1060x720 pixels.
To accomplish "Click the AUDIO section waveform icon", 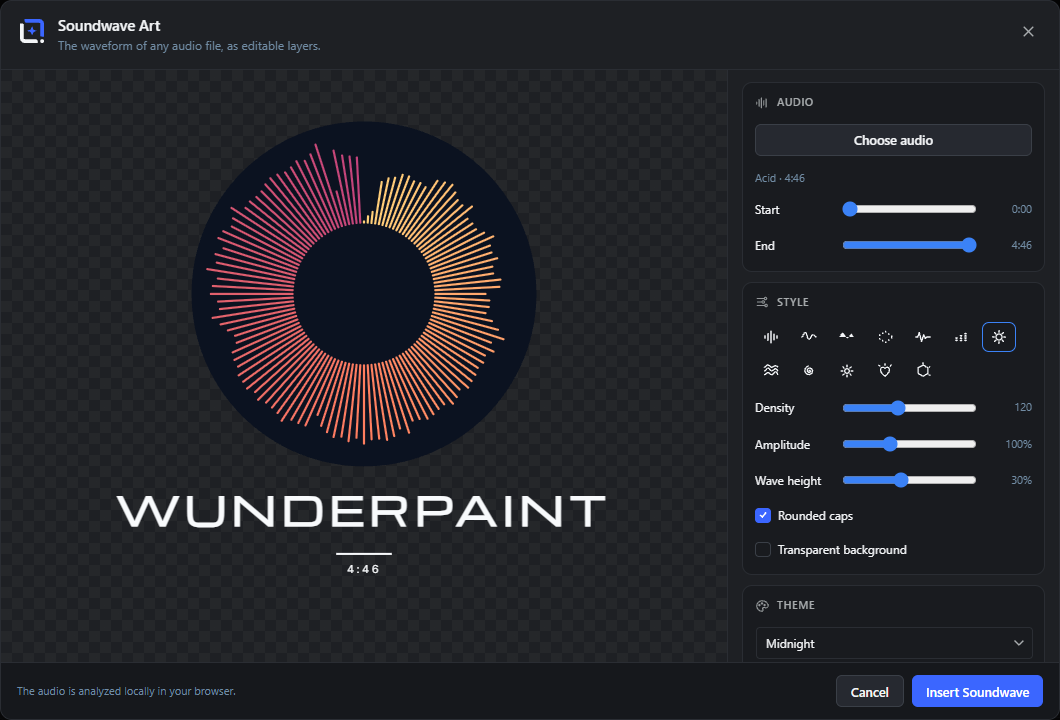I will (x=762, y=103).
